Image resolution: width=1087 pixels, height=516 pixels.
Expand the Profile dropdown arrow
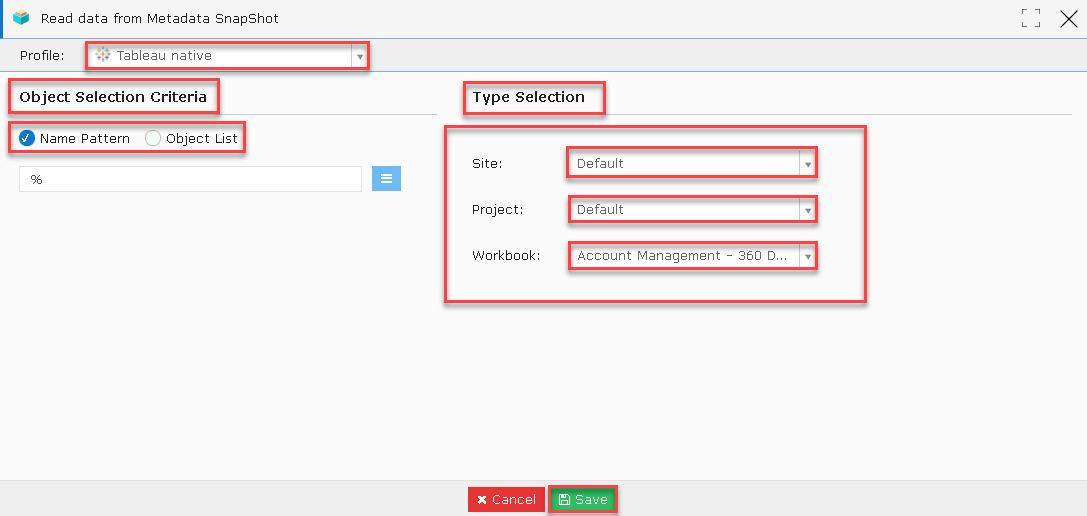359,55
